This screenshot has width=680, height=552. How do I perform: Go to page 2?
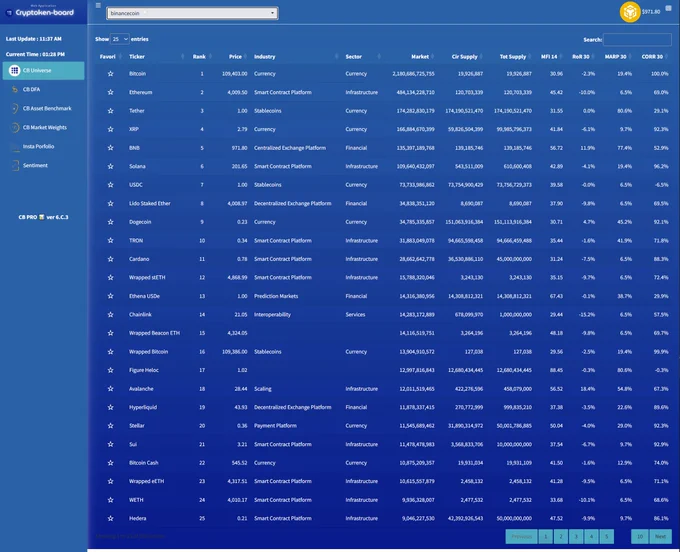561,536
